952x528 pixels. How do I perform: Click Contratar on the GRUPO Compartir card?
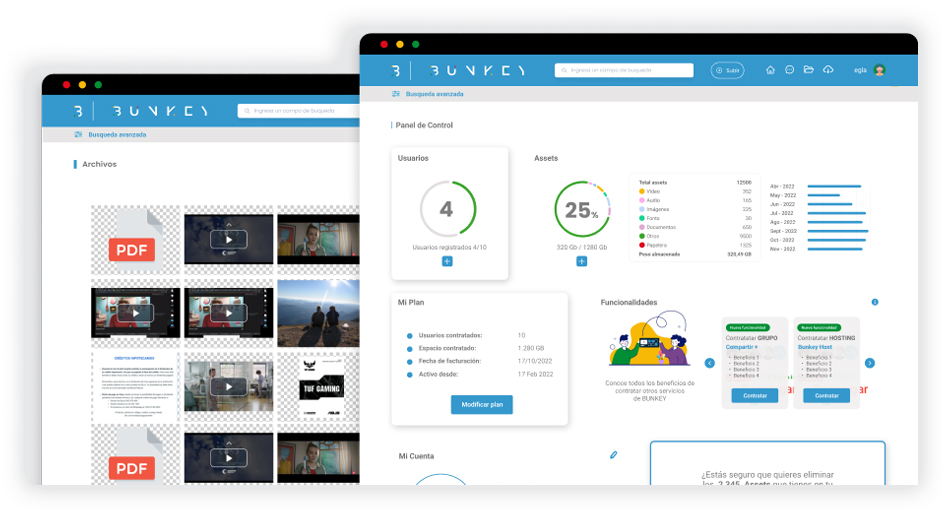click(754, 395)
